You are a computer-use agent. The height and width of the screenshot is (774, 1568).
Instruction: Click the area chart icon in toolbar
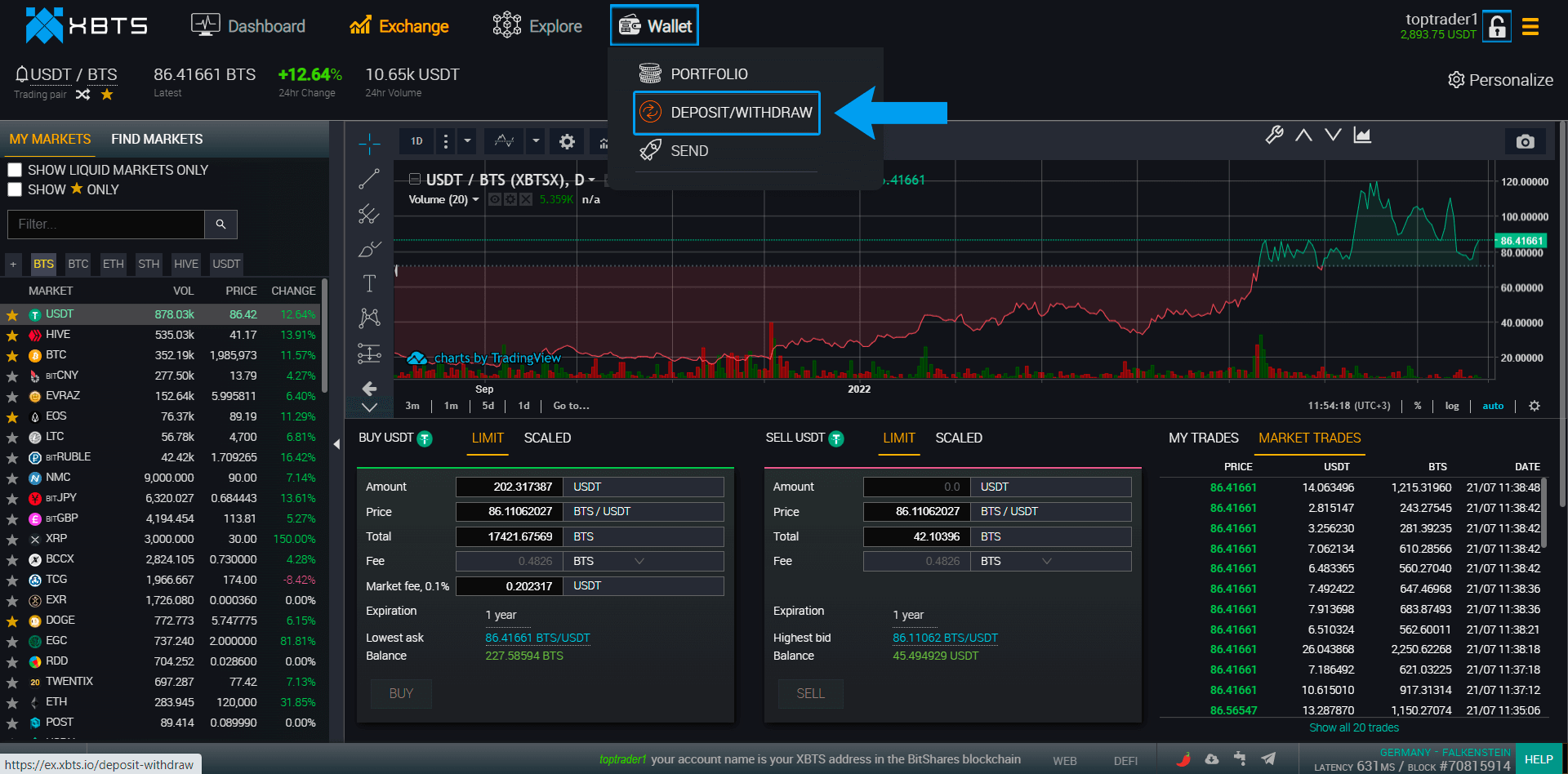pos(1362,135)
